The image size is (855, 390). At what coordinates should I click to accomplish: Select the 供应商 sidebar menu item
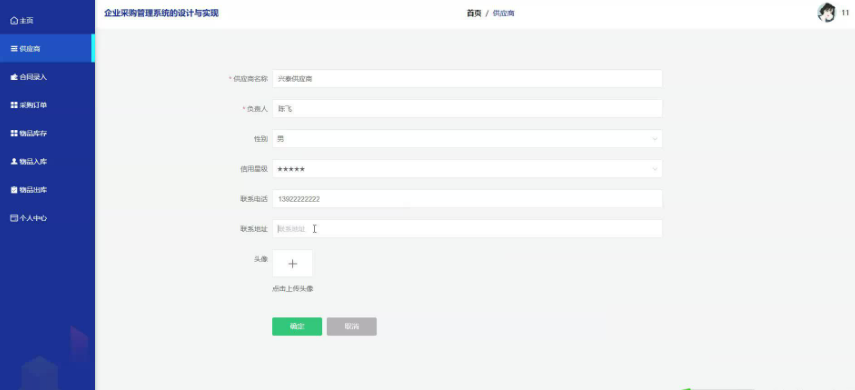pos(47,49)
